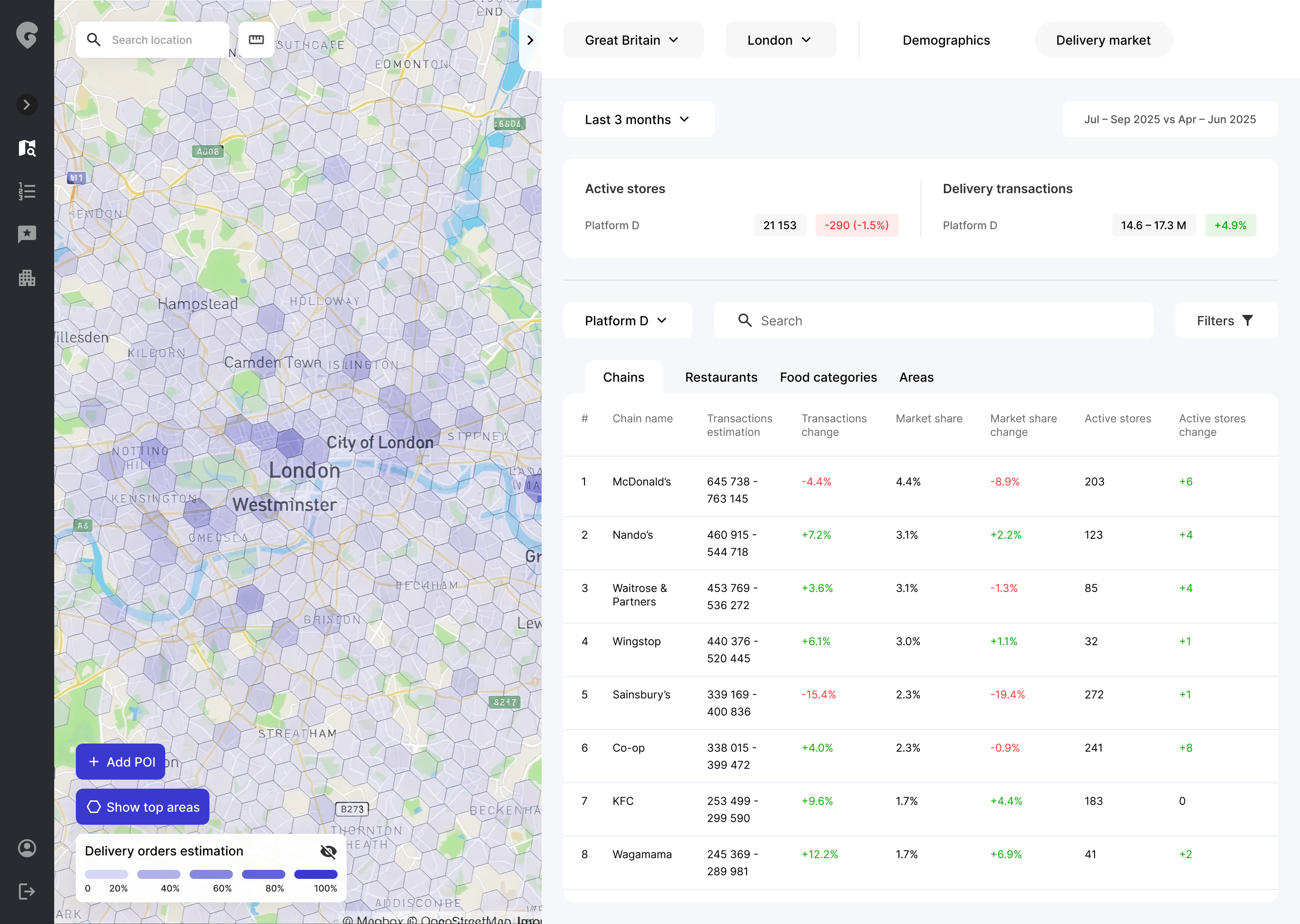The height and width of the screenshot is (924, 1300).
Task: Click the chains search field
Action: tap(933, 320)
